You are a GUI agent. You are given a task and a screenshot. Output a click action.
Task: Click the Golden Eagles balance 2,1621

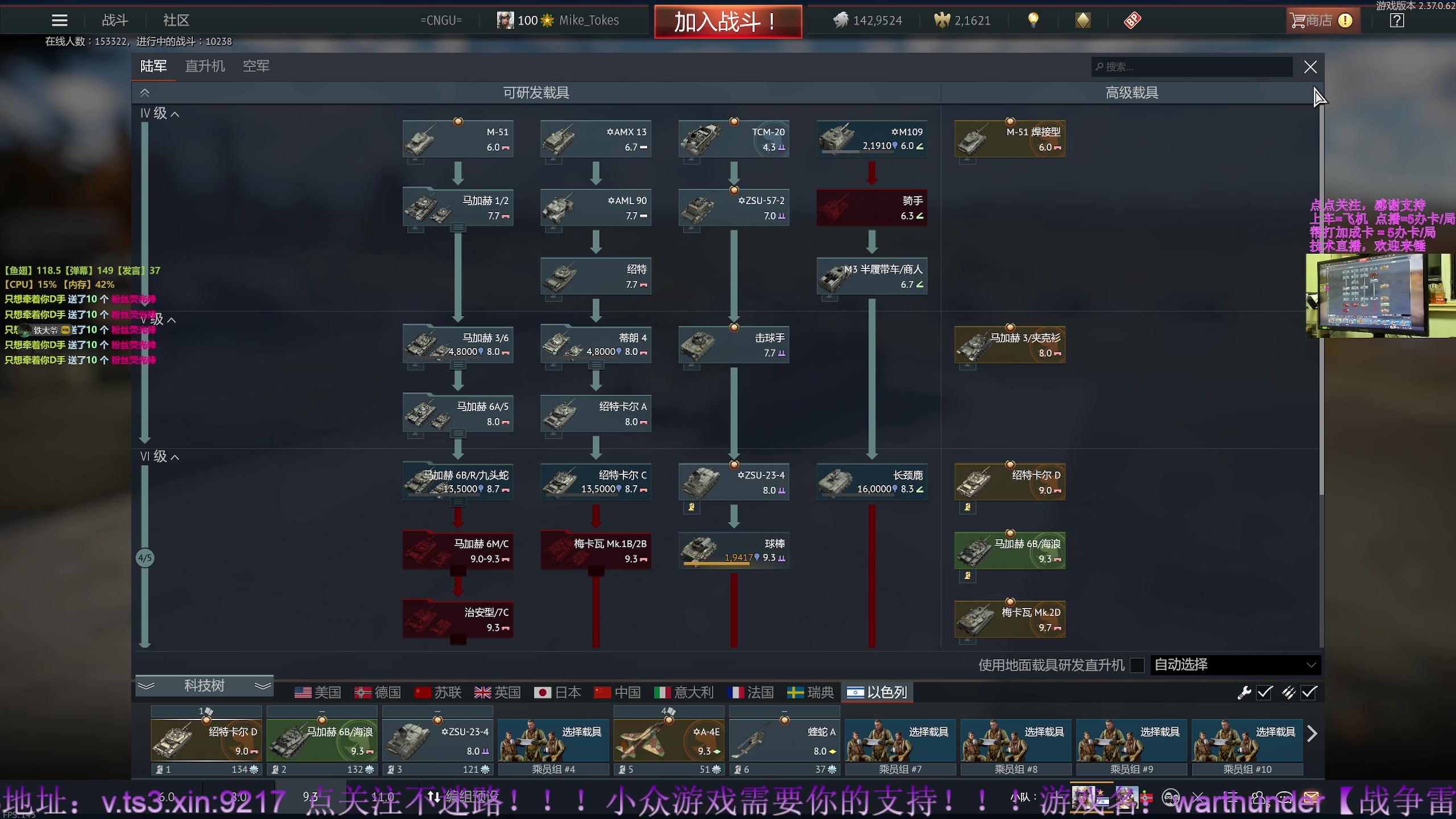(x=963, y=20)
